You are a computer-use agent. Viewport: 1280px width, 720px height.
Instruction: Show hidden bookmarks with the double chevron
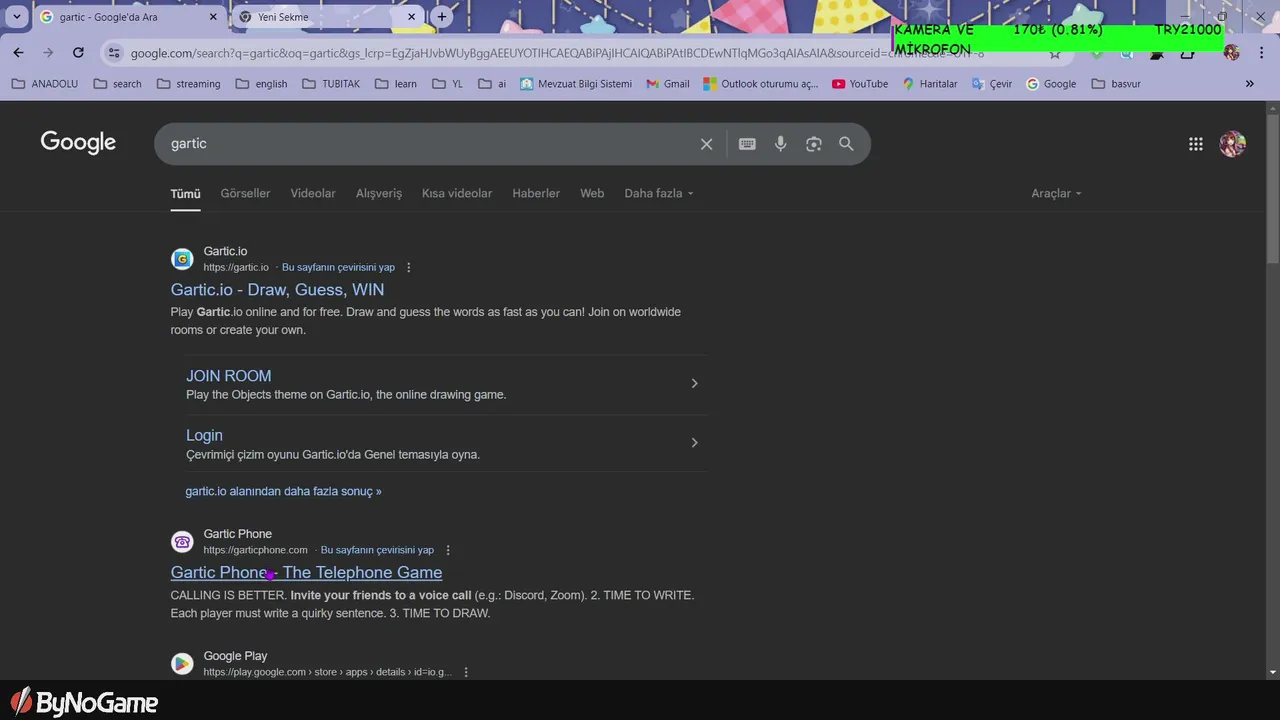click(x=1249, y=84)
